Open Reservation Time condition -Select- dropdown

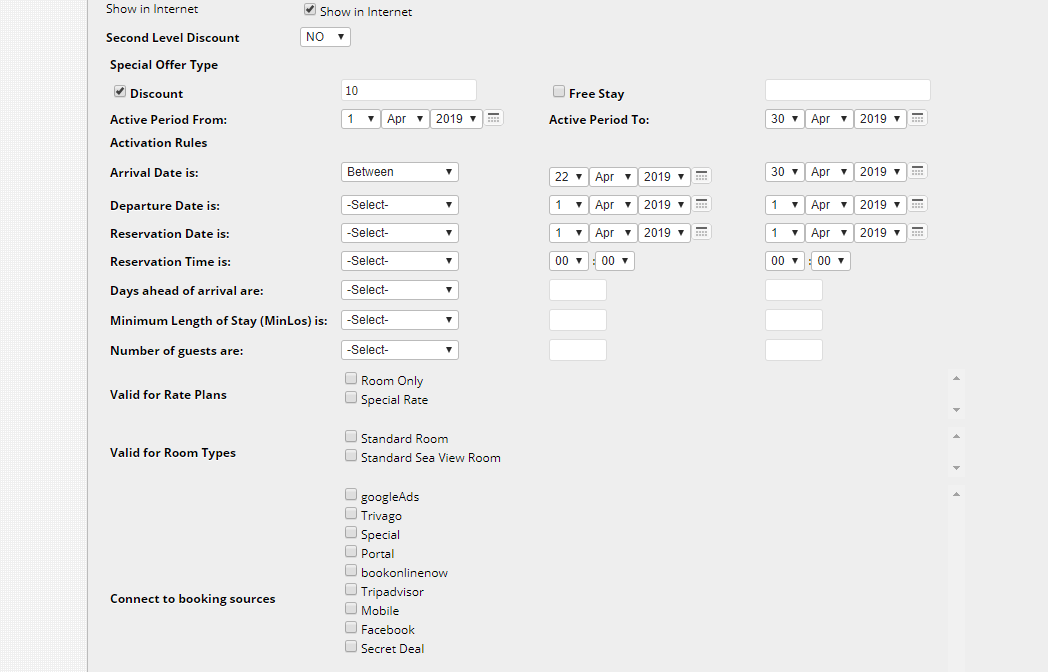(400, 261)
